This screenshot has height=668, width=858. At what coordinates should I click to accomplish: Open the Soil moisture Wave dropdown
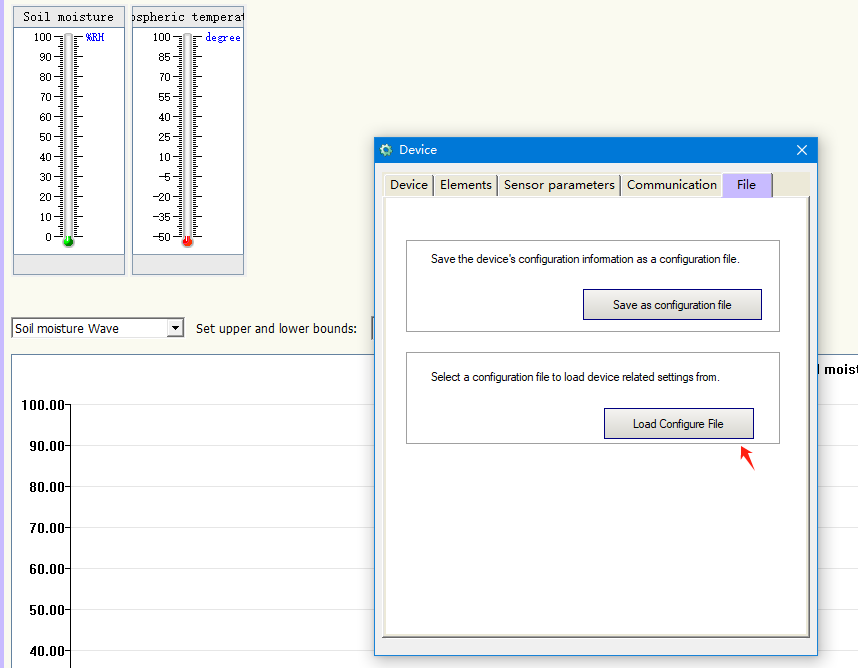point(90,327)
